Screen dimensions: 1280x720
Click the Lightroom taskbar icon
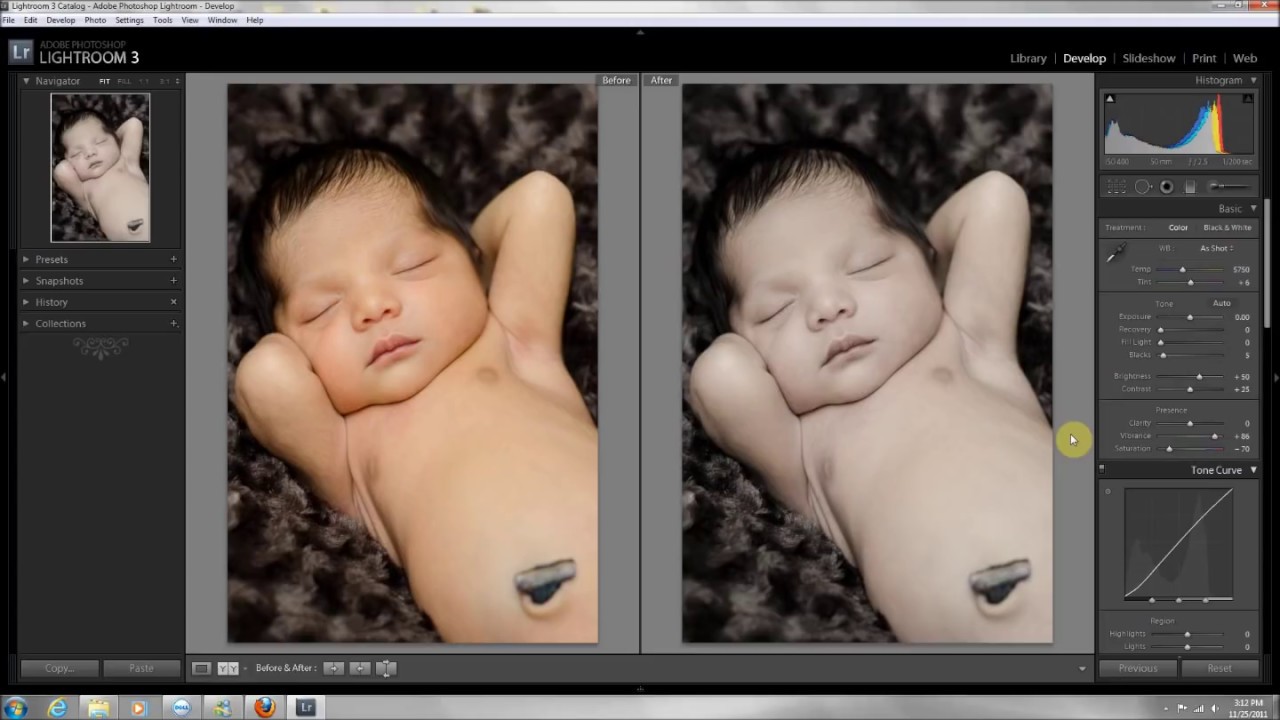[x=306, y=708]
